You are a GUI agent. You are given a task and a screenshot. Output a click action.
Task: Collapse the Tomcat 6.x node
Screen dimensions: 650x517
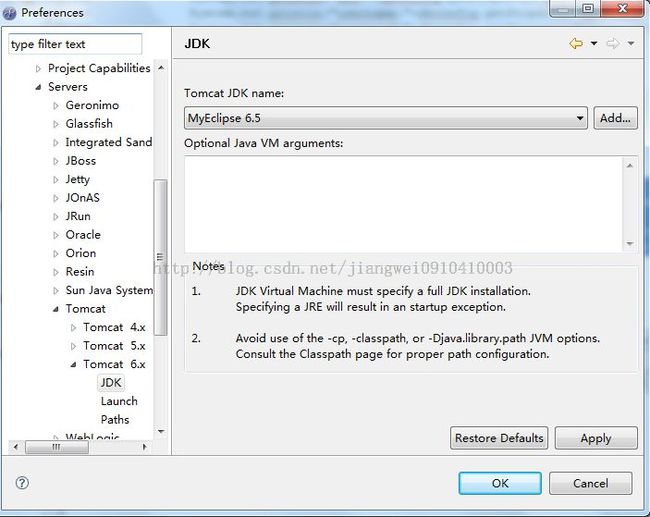[x=73, y=365]
